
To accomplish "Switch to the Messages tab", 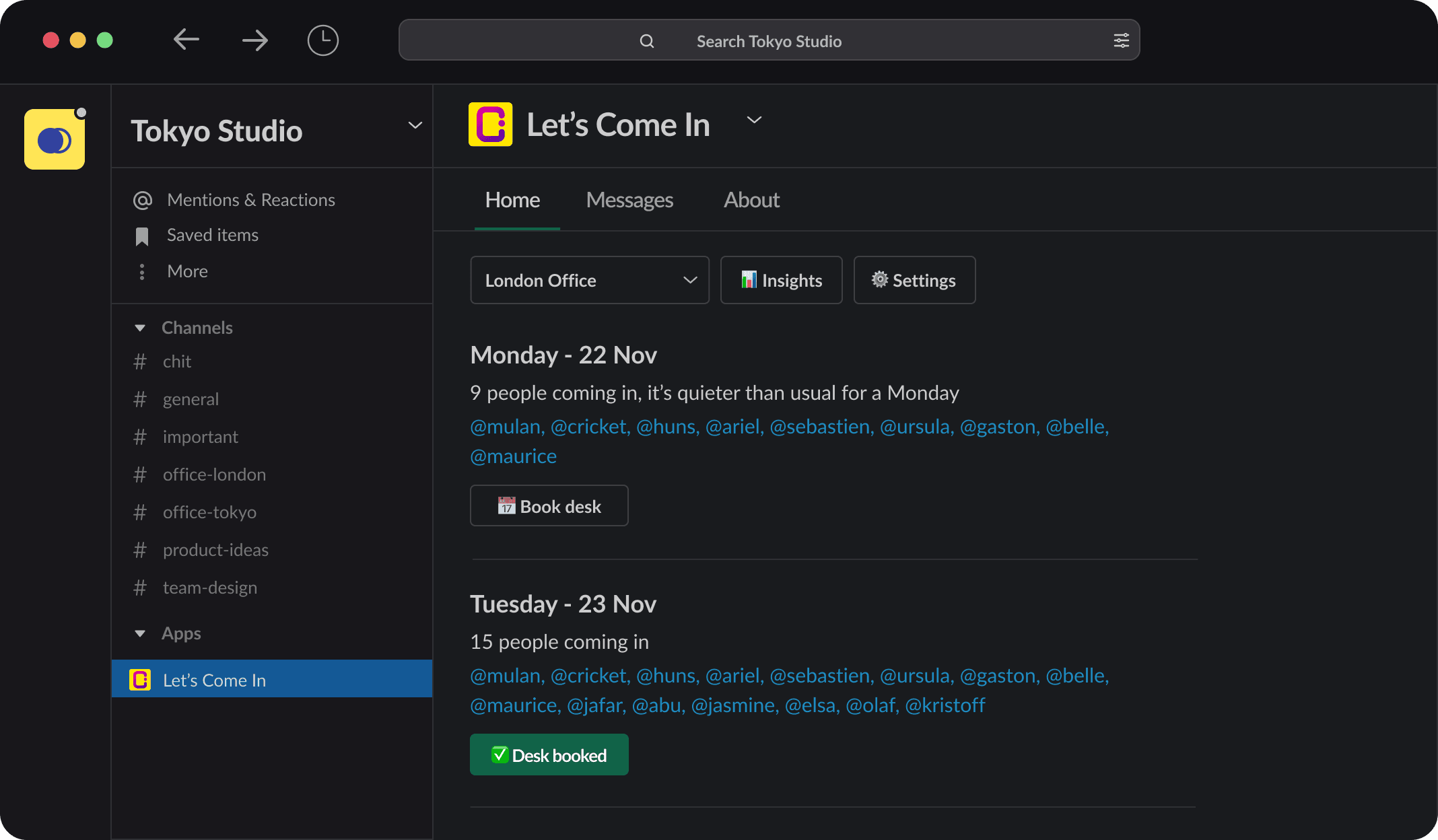I will (x=629, y=200).
